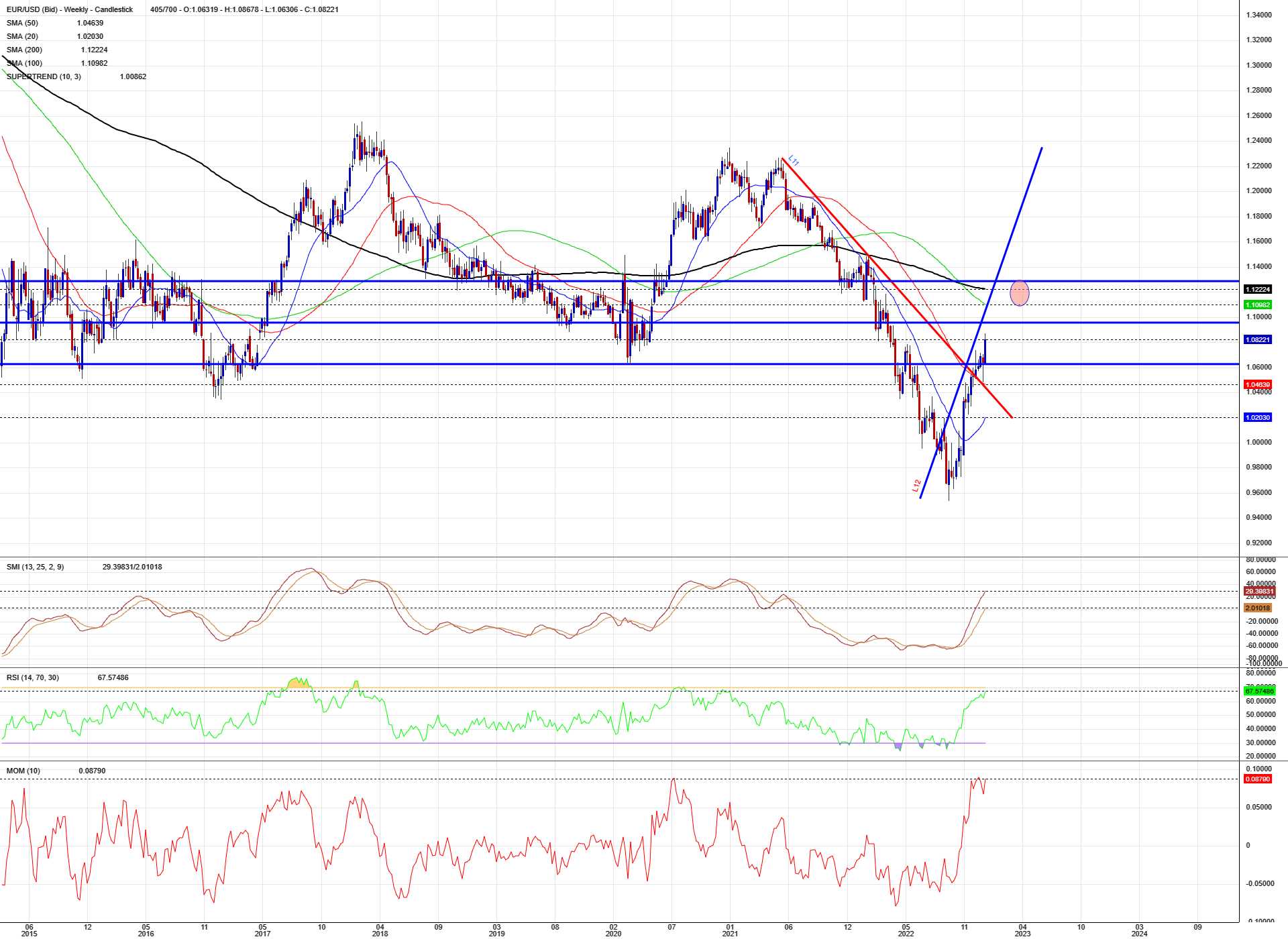Click the pink ellipse target marker
Viewport: 1288px width, 939px height.
[x=1019, y=293]
